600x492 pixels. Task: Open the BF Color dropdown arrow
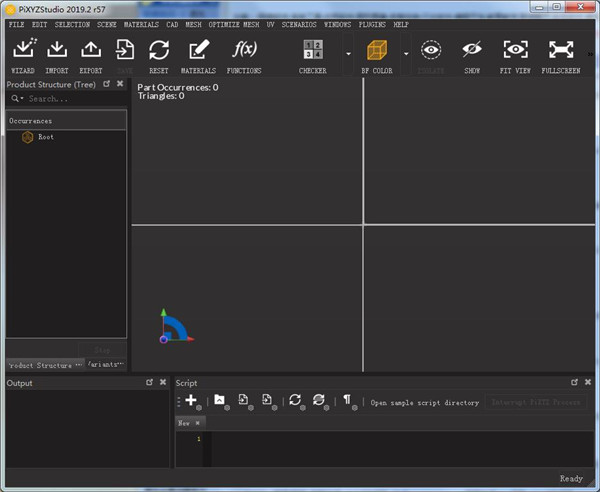[x=406, y=53]
